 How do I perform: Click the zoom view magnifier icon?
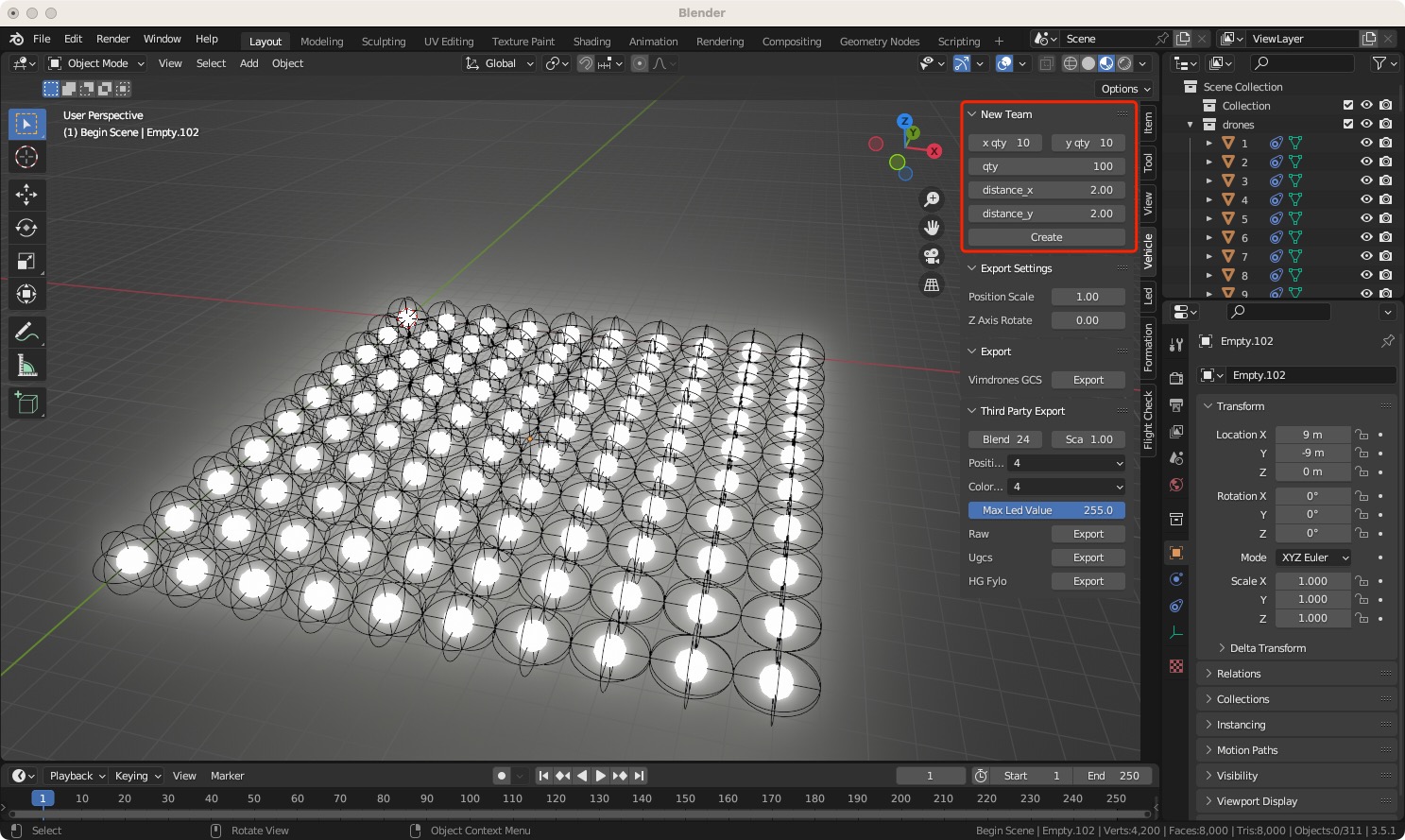click(932, 199)
